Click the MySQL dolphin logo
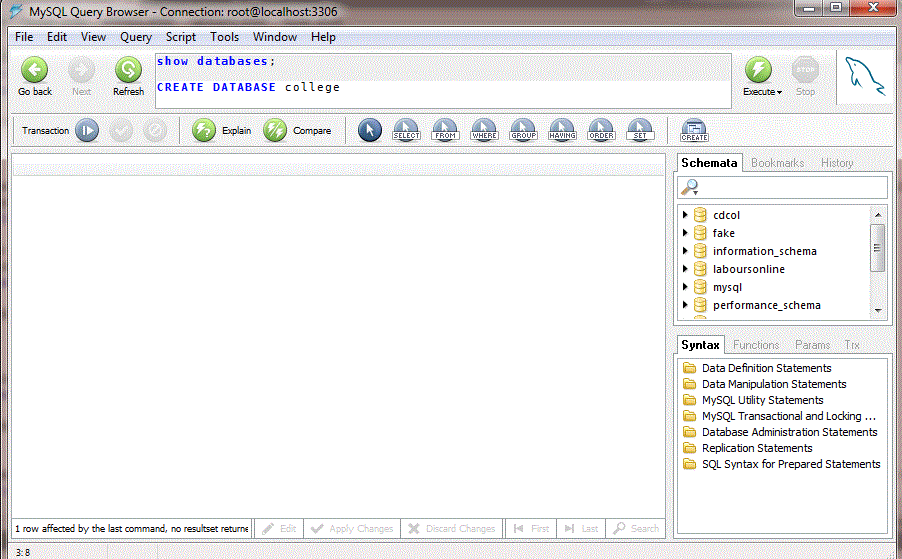This screenshot has width=902, height=559. (x=865, y=76)
